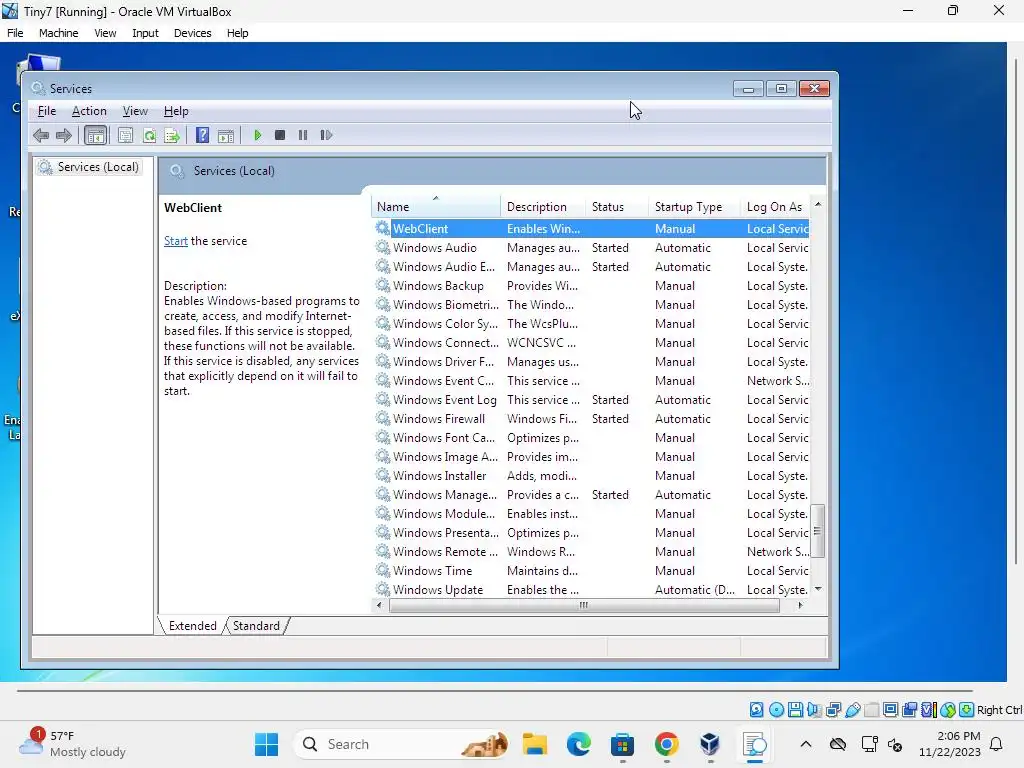This screenshot has width=1024, height=768.
Task: Switch to the Standard tab
Action: point(256,626)
